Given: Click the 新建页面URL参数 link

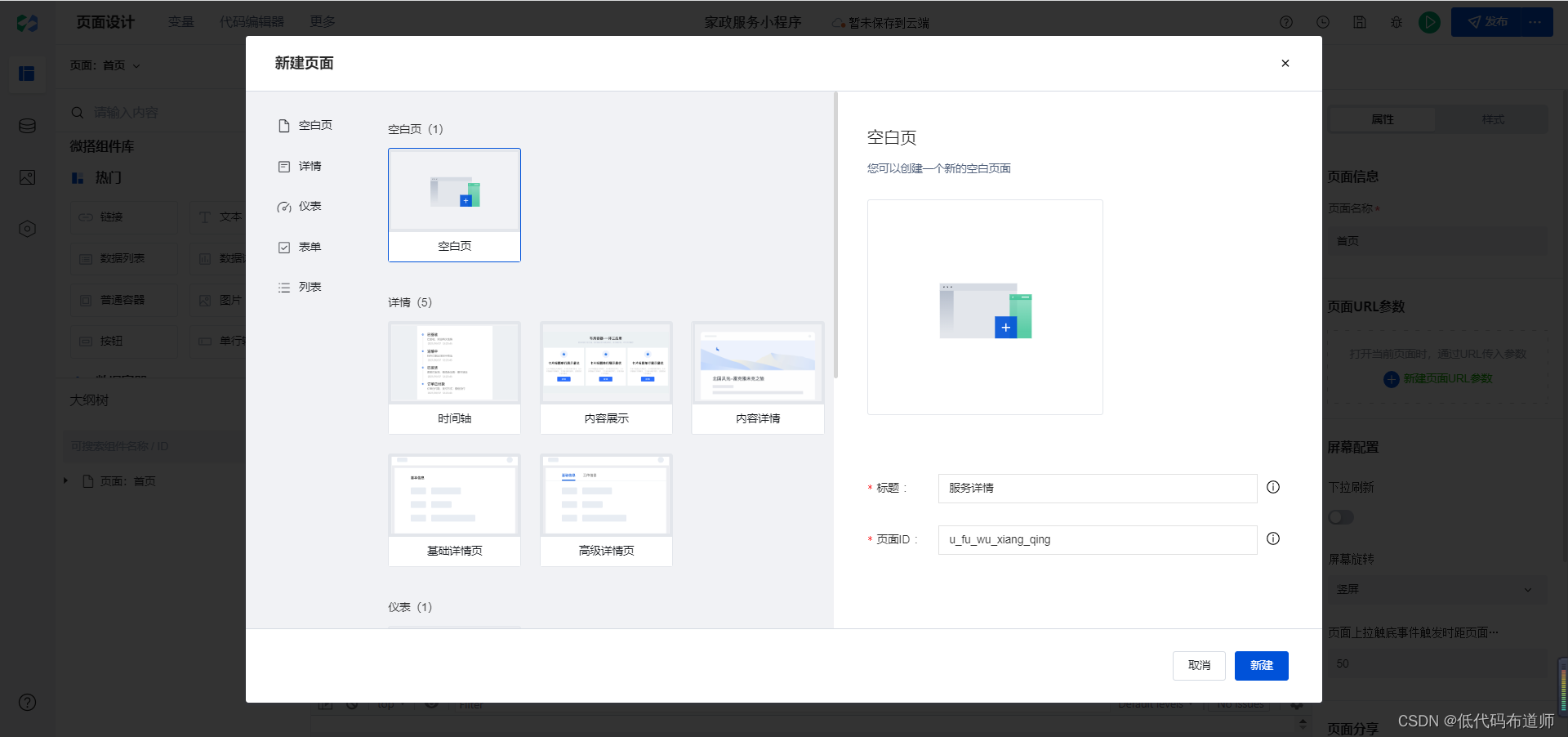Looking at the screenshot, I should (1438, 379).
